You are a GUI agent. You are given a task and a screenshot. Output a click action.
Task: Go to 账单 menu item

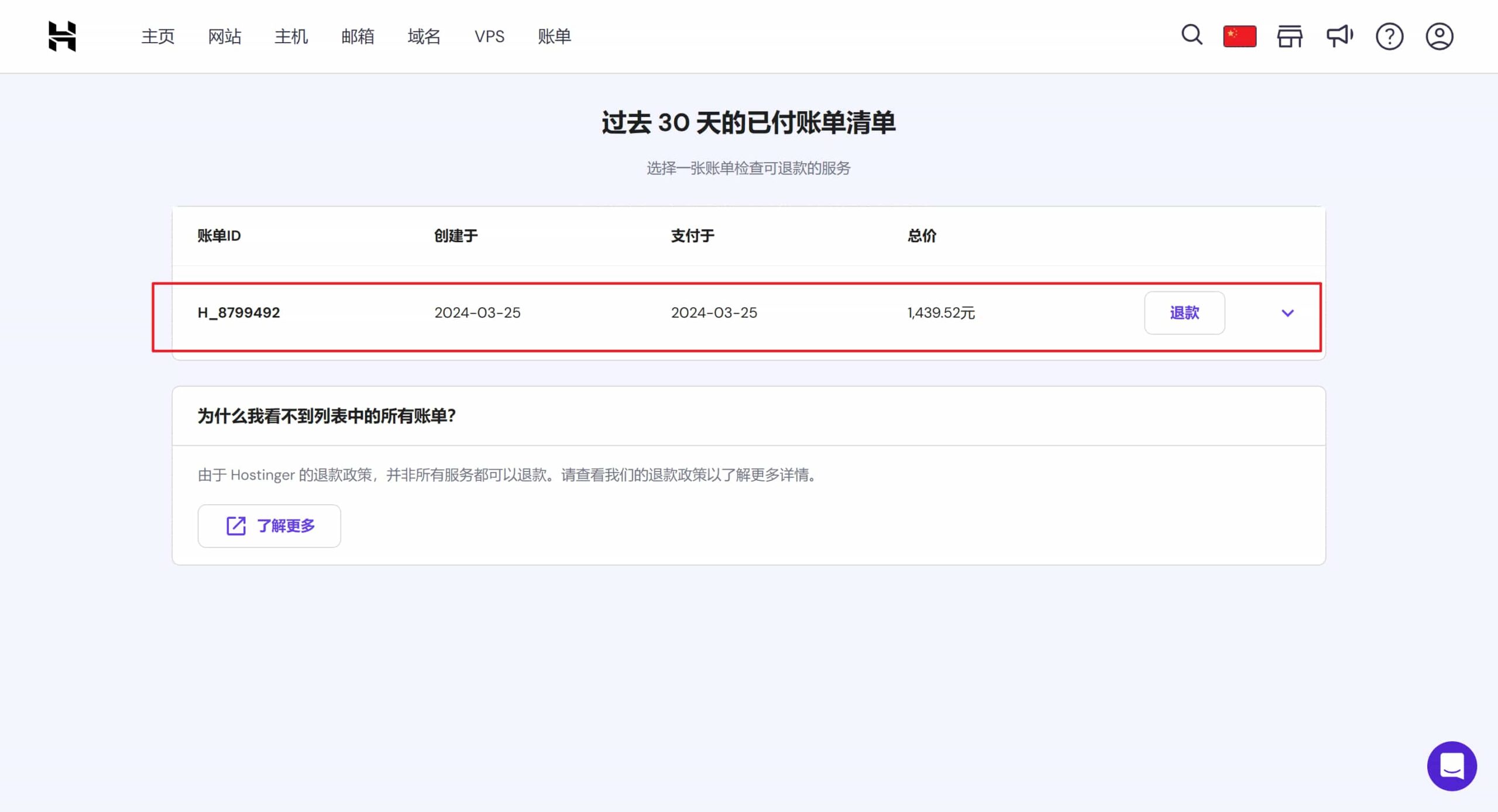pyautogui.click(x=554, y=36)
